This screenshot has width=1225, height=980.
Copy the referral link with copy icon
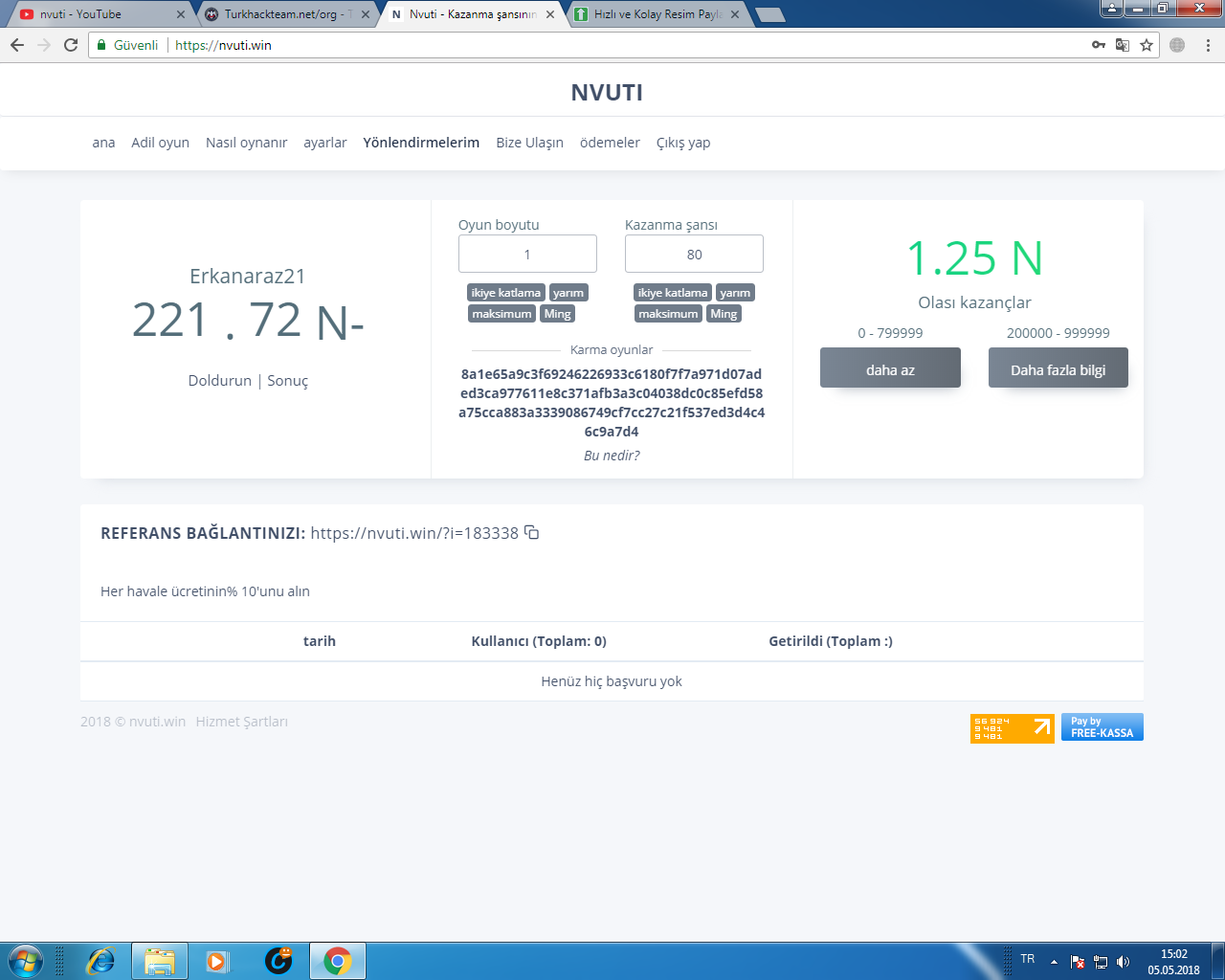click(x=532, y=533)
